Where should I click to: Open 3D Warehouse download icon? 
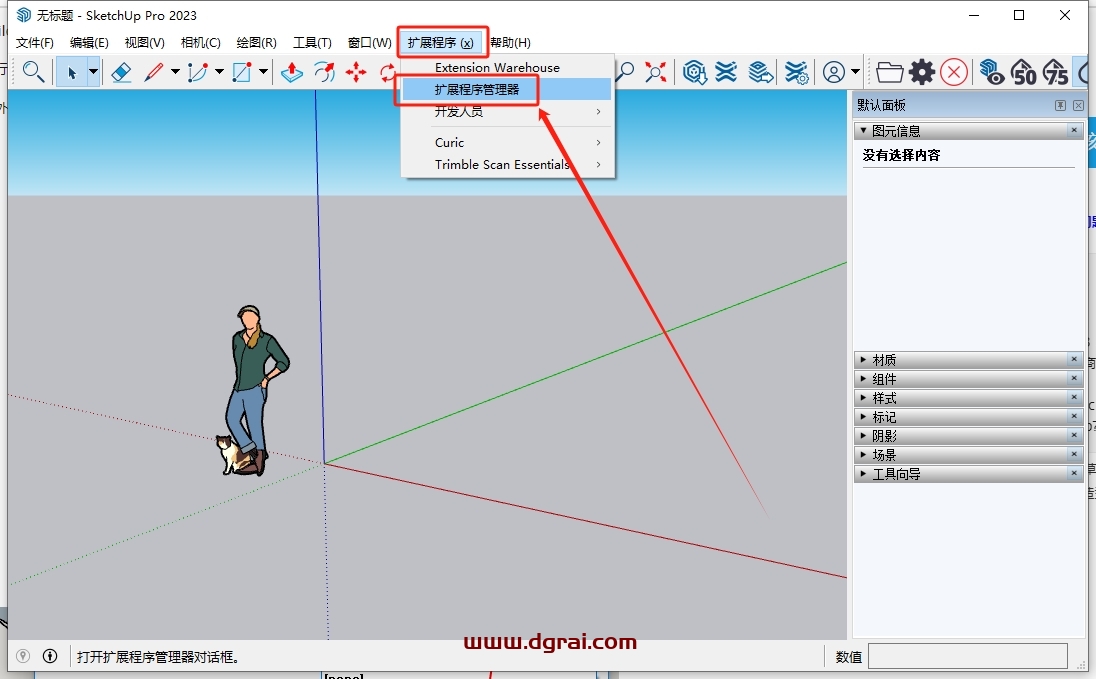pyautogui.click(x=695, y=72)
